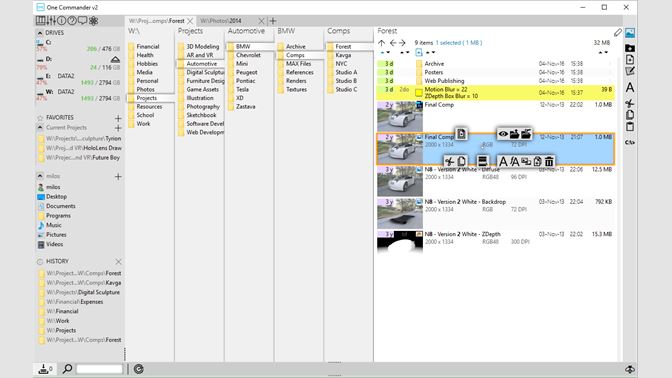Open command prompt c:\ icon
672x378 pixels.
pyautogui.click(x=630, y=142)
